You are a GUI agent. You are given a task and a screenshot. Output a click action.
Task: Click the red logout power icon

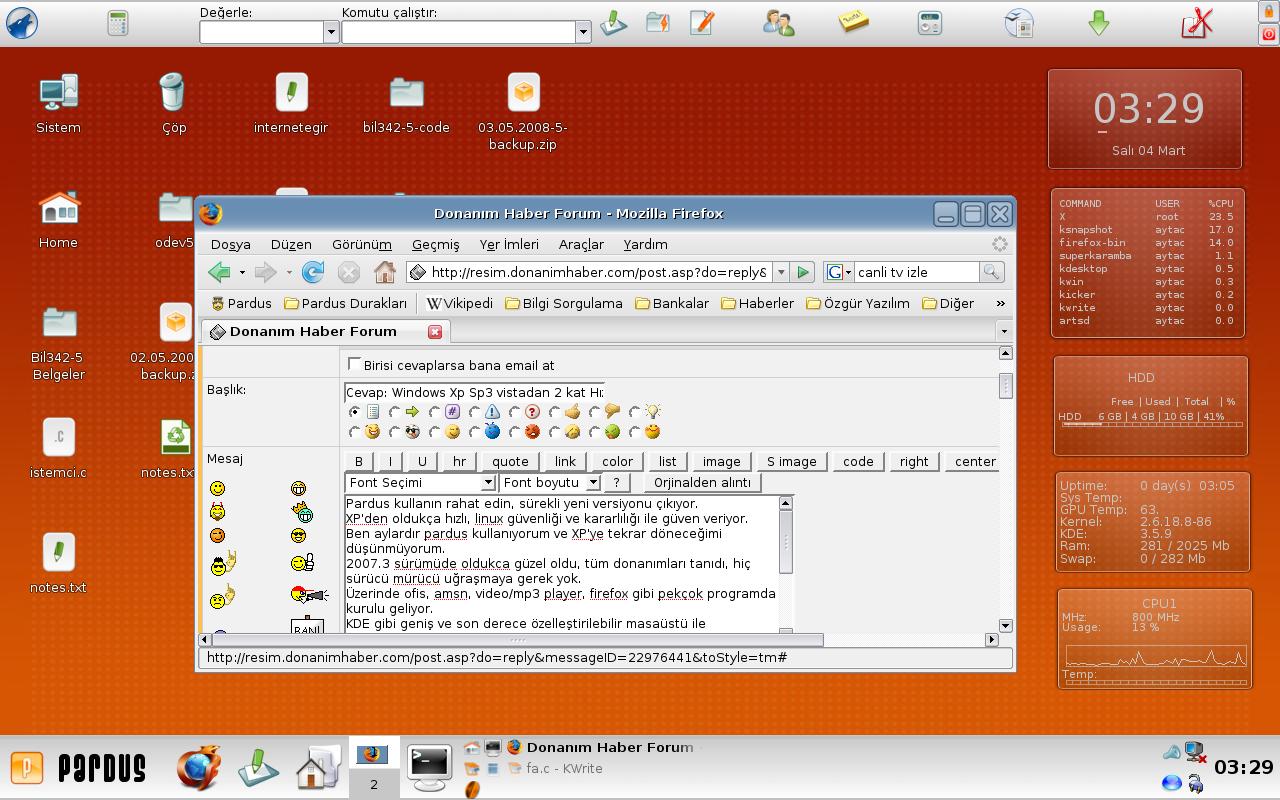(x=1269, y=35)
